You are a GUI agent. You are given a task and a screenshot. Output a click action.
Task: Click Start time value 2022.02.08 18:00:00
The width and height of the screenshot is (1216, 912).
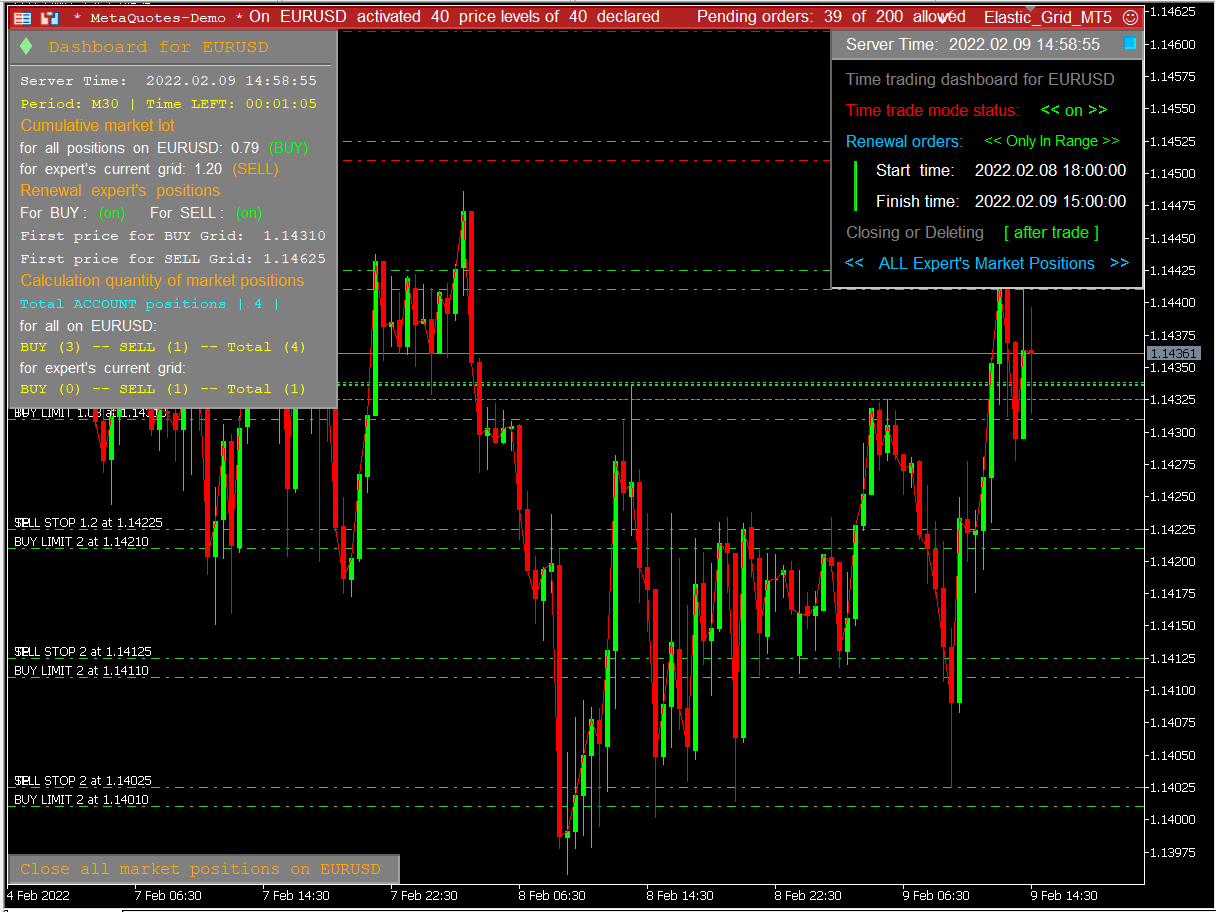click(x=1050, y=171)
